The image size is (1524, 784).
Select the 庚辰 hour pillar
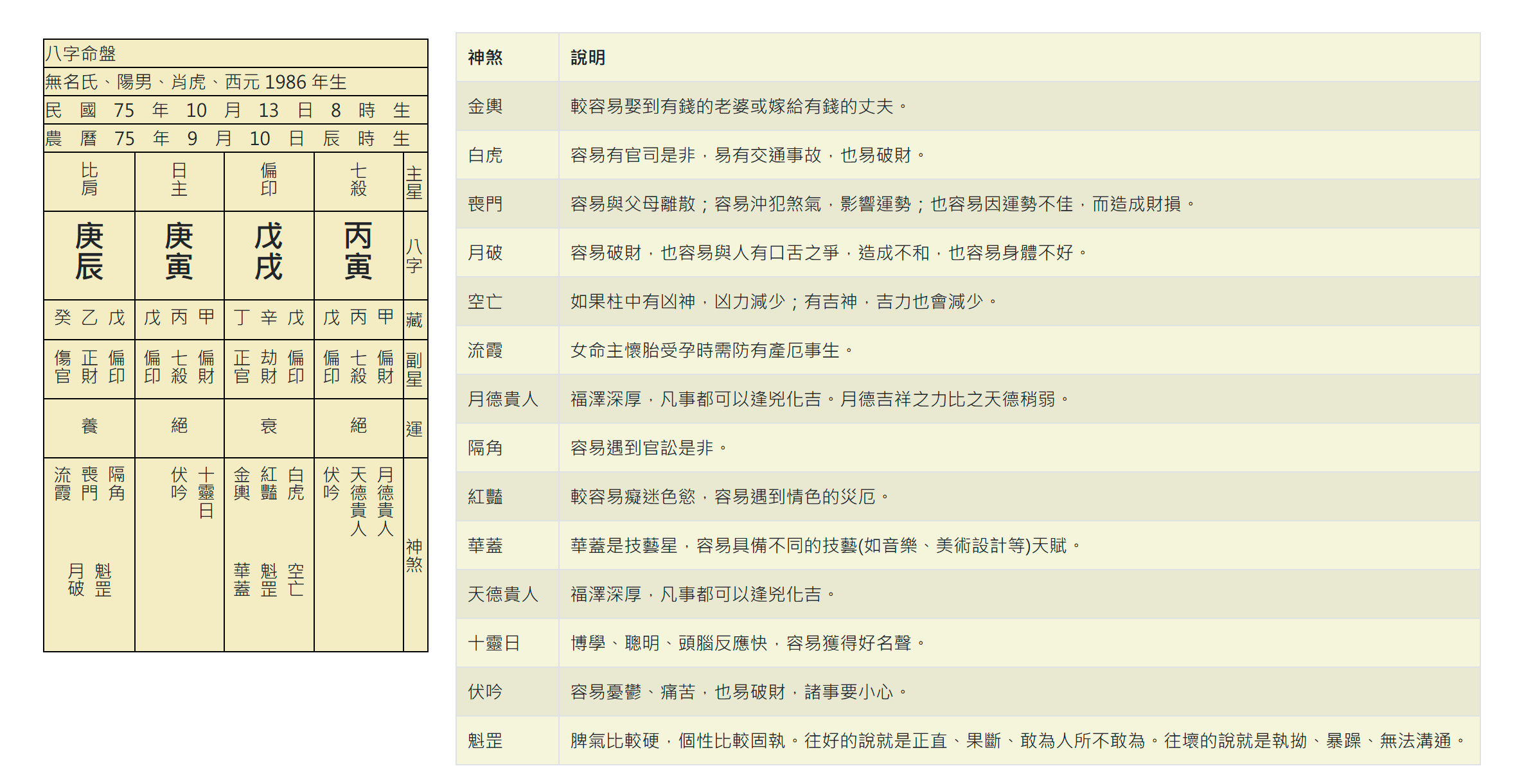[89, 252]
